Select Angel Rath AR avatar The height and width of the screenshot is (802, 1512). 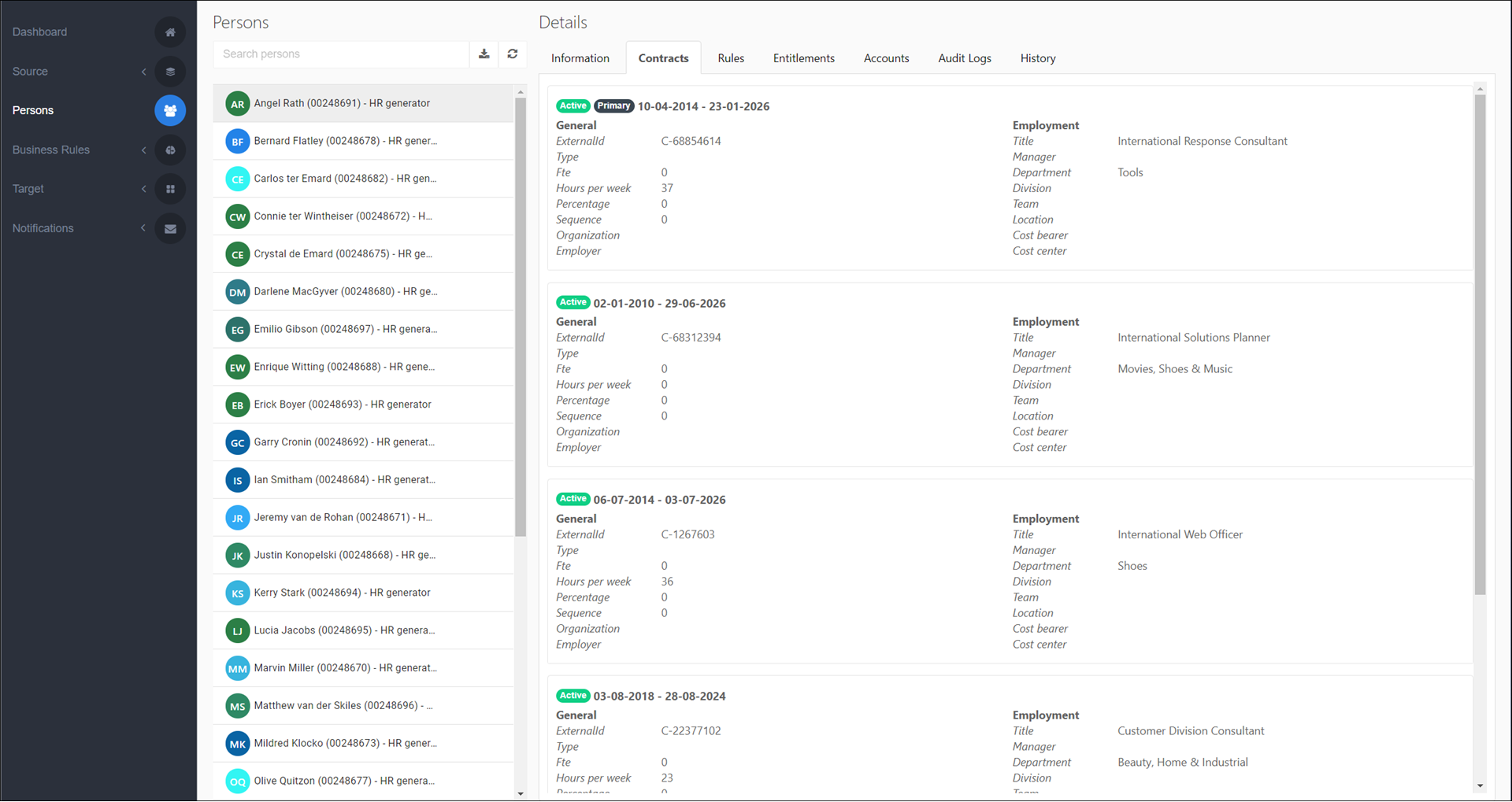point(237,104)
